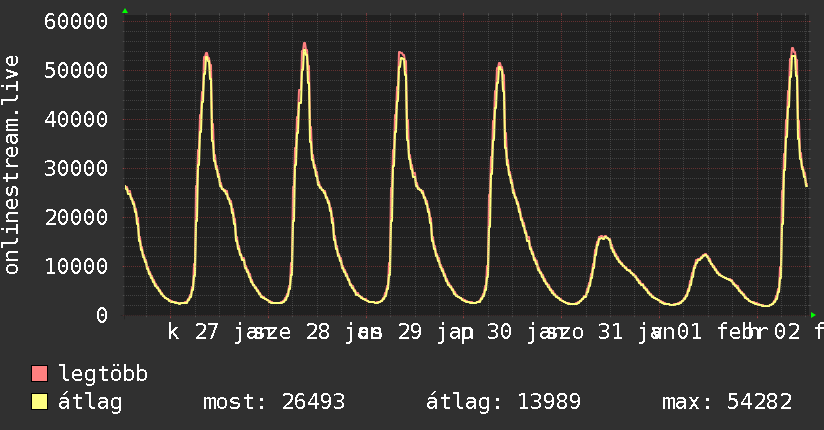Click the 10000 y-axis label
824x430 pixels.
76,266
